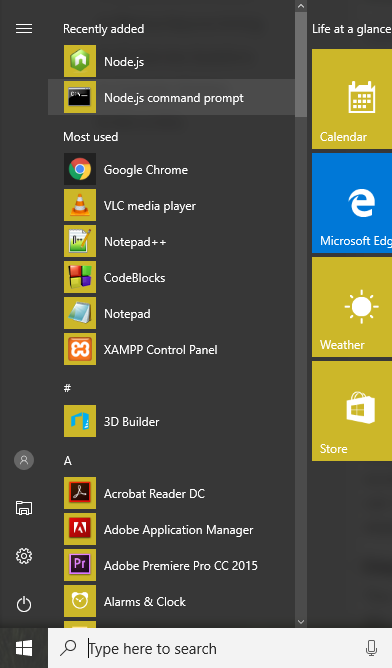
Task: Select 'Node.js command prompt' text label
Action: point(174,98)
